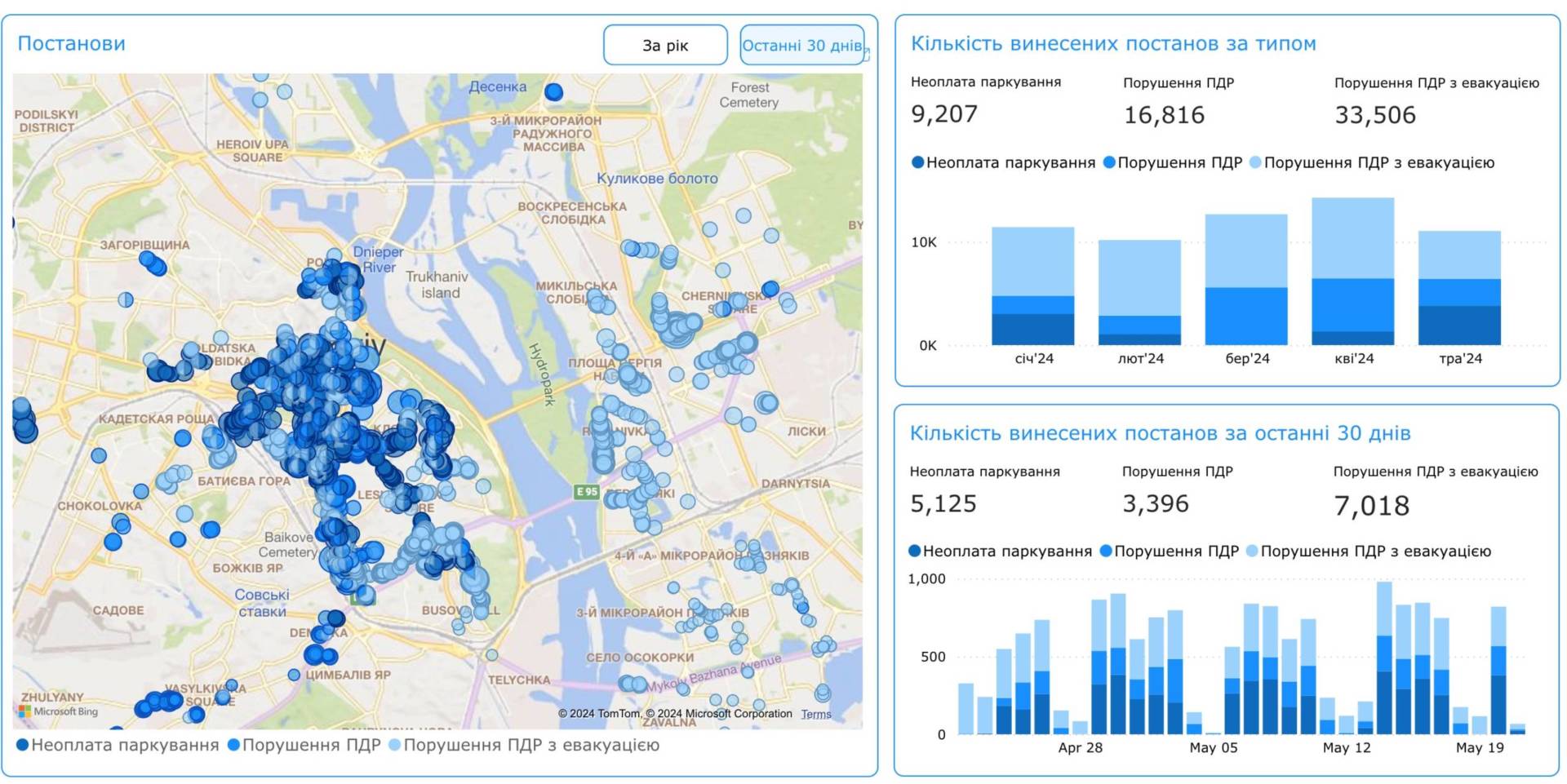The height and width of the screenshot is (784, 1567).
Task: Click Неоплата паркування legend dot below map
Action: tap(23, 745)
